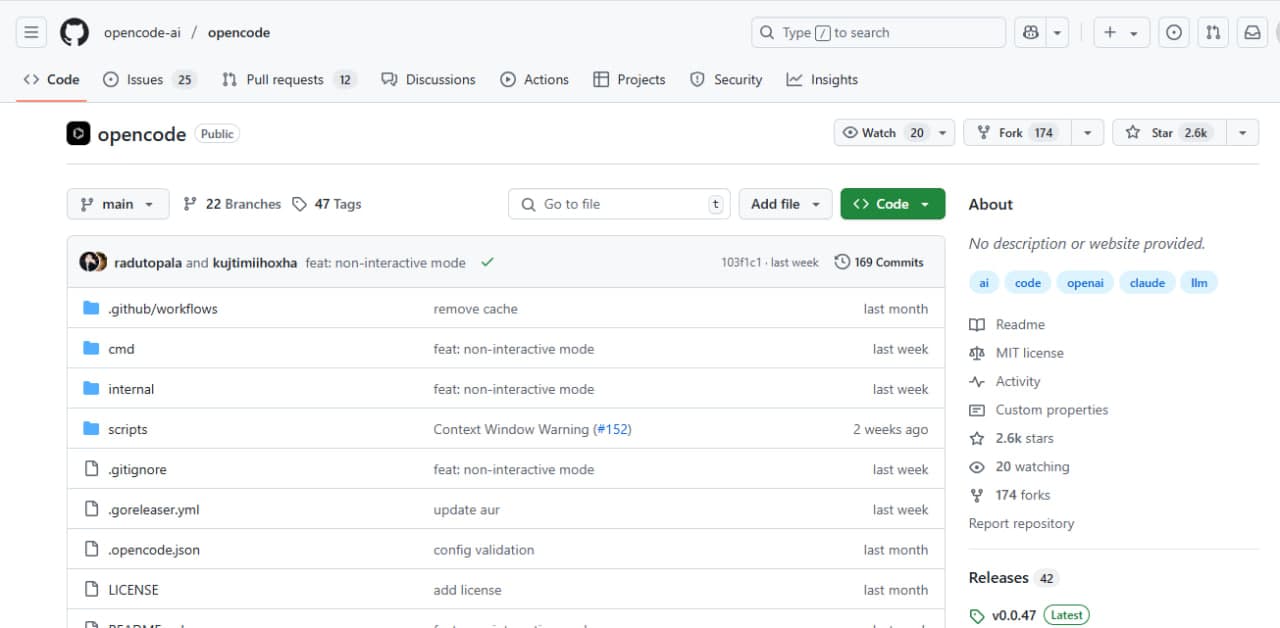This screenshot has width=1280, height=628.
Task: Open the pull requests header icon
Action: pos(1213,33)
